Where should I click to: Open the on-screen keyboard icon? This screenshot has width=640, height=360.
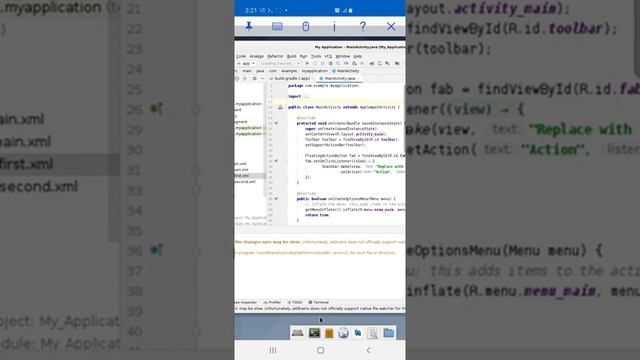(x=277, y=27)
